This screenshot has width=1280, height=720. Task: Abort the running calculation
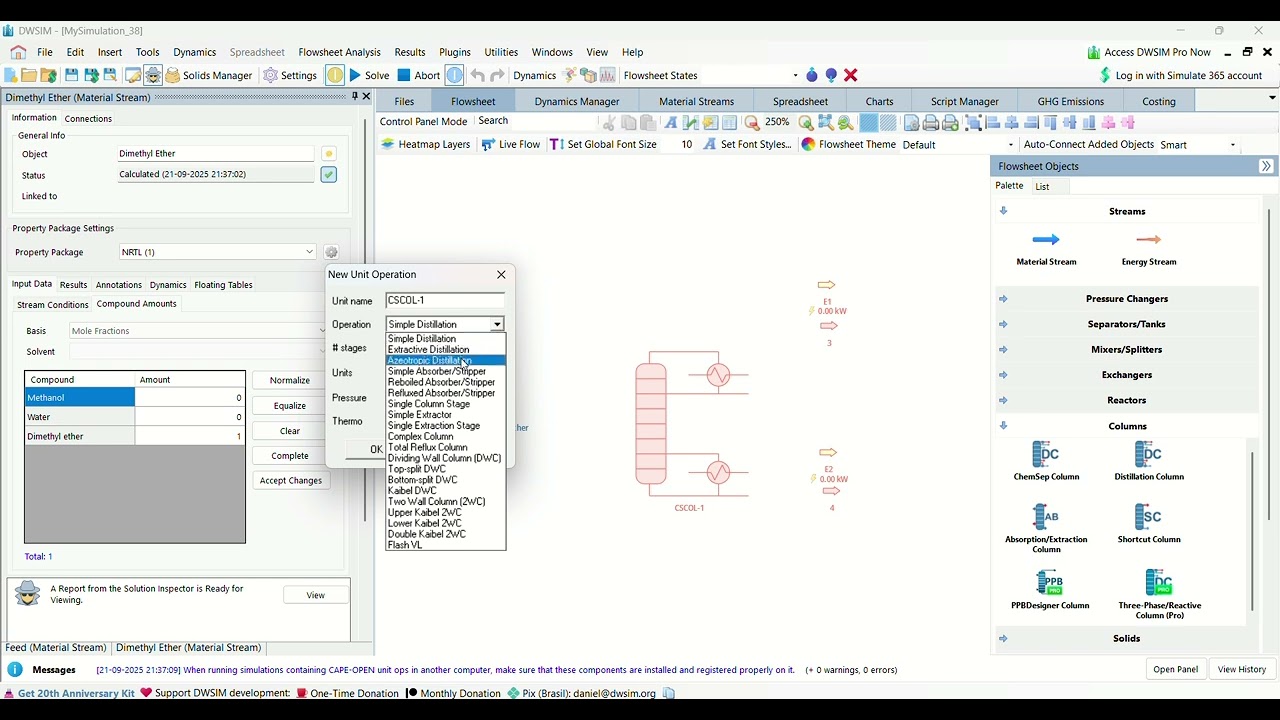tap(419, 76)
